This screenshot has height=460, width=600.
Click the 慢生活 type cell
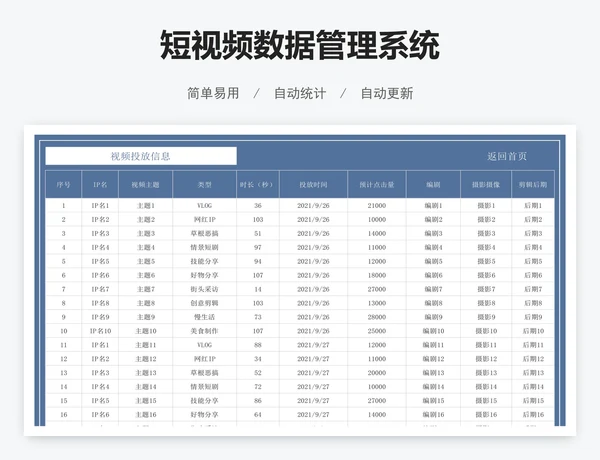(x=204, y=317)
